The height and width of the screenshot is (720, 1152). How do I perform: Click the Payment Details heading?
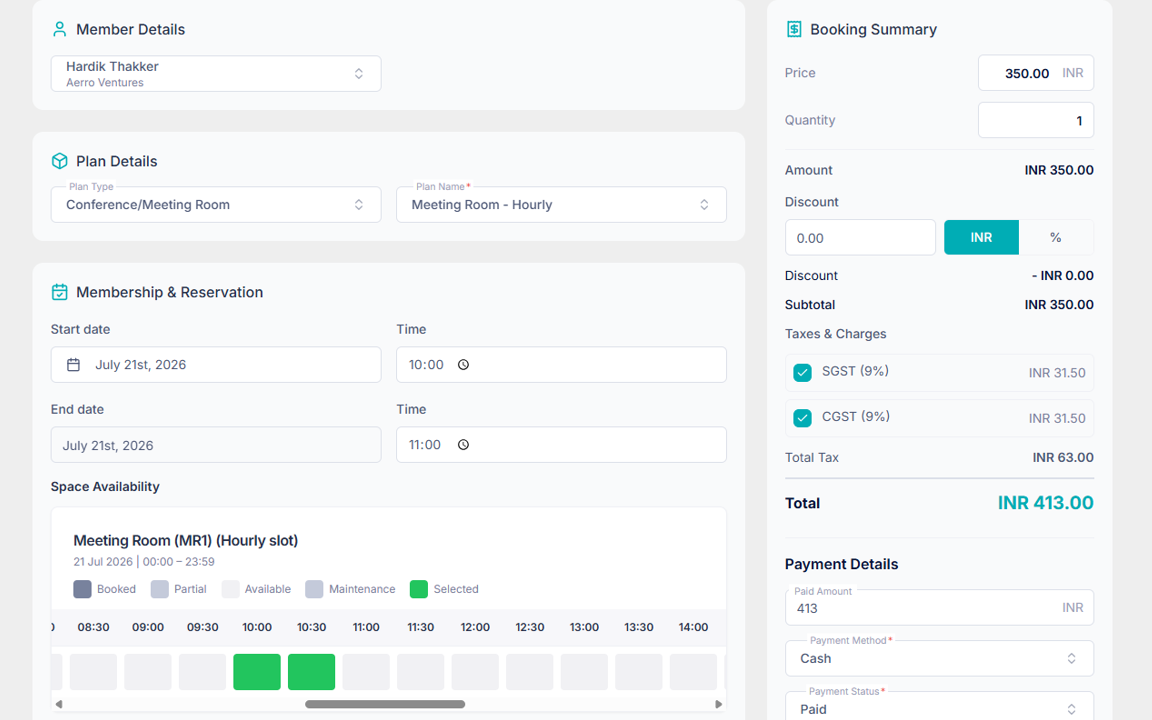[841, 564]
